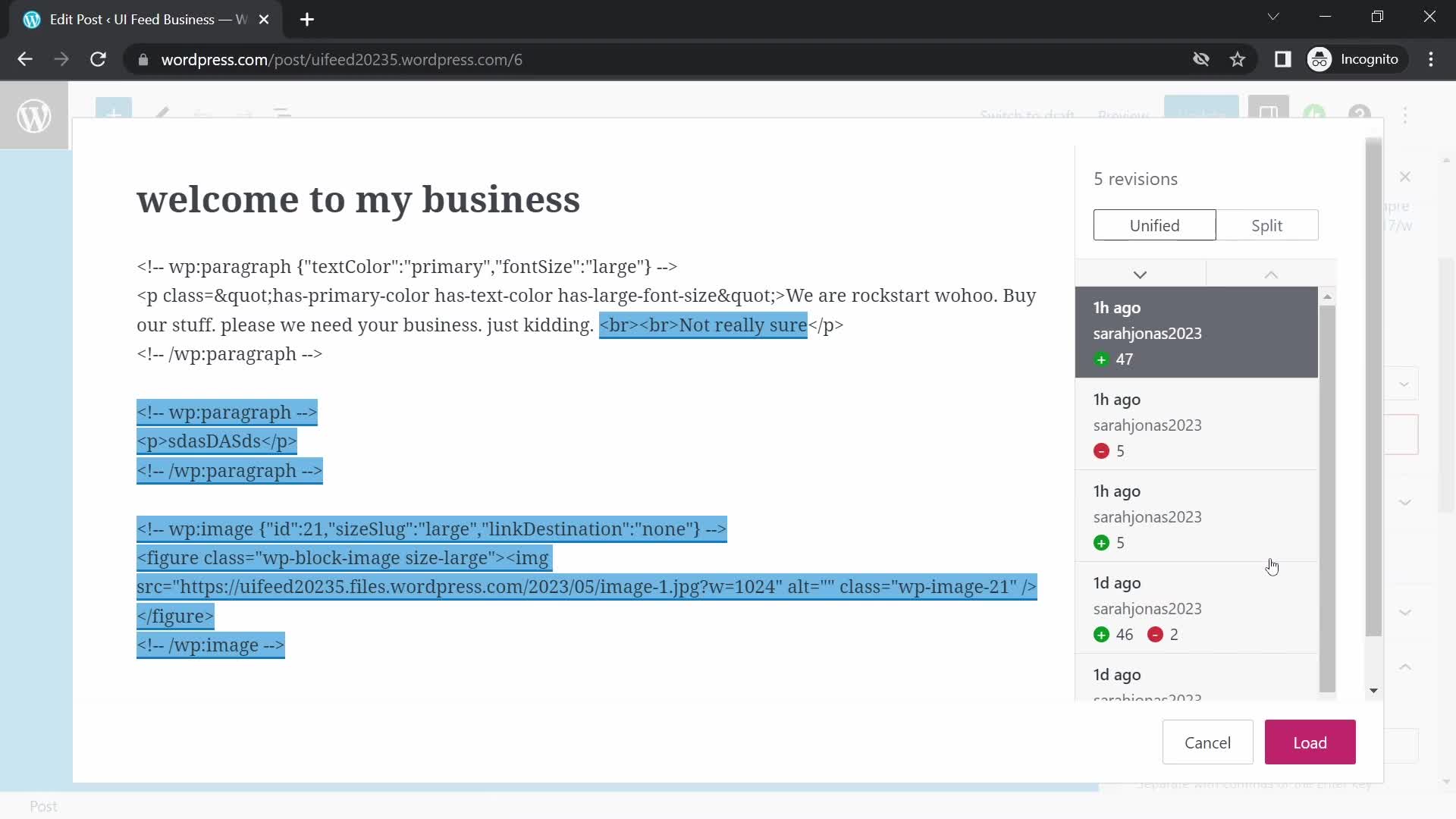Click Switch to draft in the header
This screenshot has height=819, width=1456.
(1028, 115)
